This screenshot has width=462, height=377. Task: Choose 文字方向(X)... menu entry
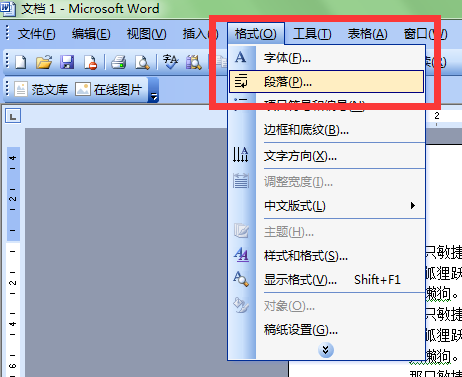327,156
